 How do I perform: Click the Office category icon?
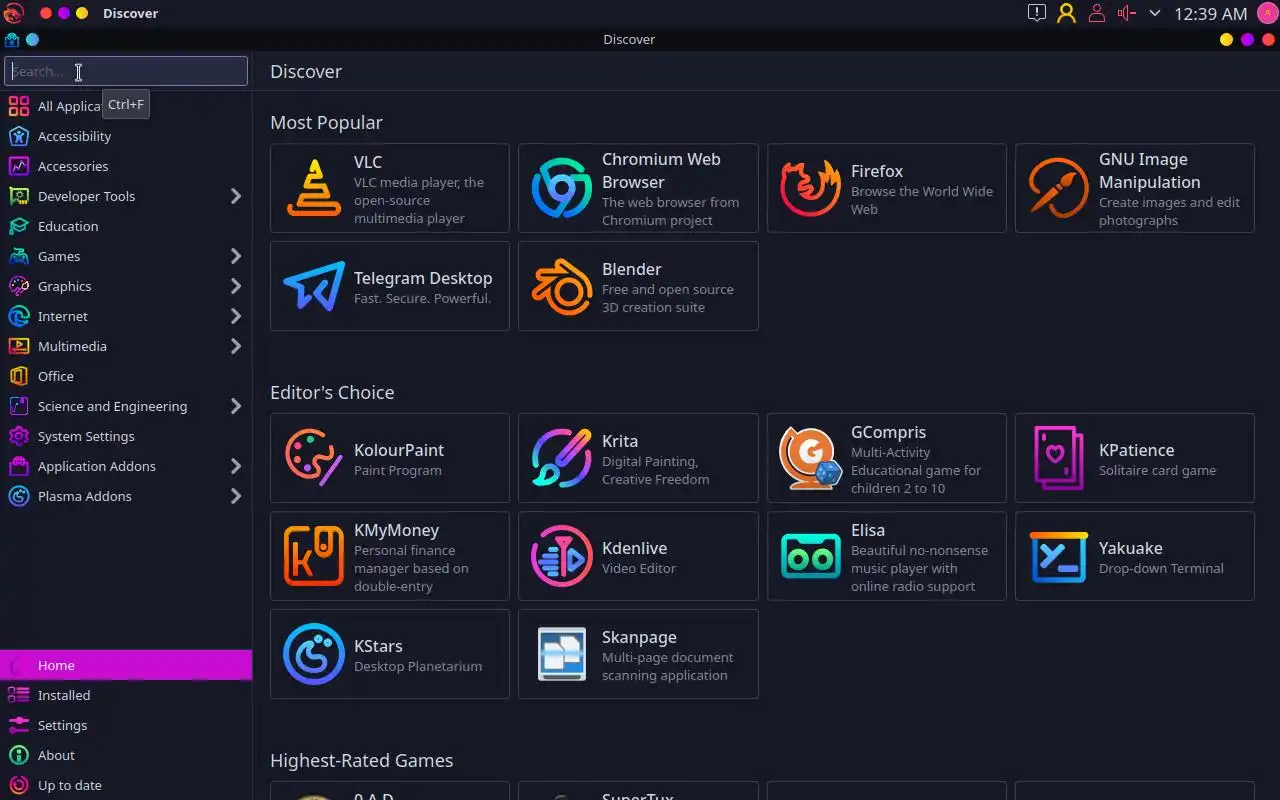(18, 376)
